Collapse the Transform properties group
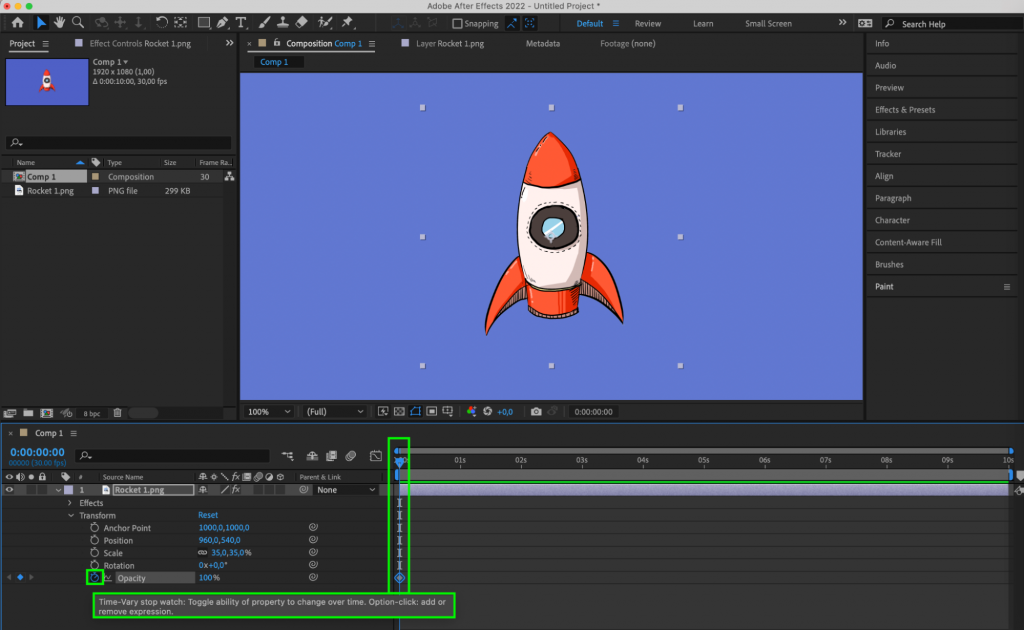Screen dimensions: 1024x630 (x=70, y=515)
